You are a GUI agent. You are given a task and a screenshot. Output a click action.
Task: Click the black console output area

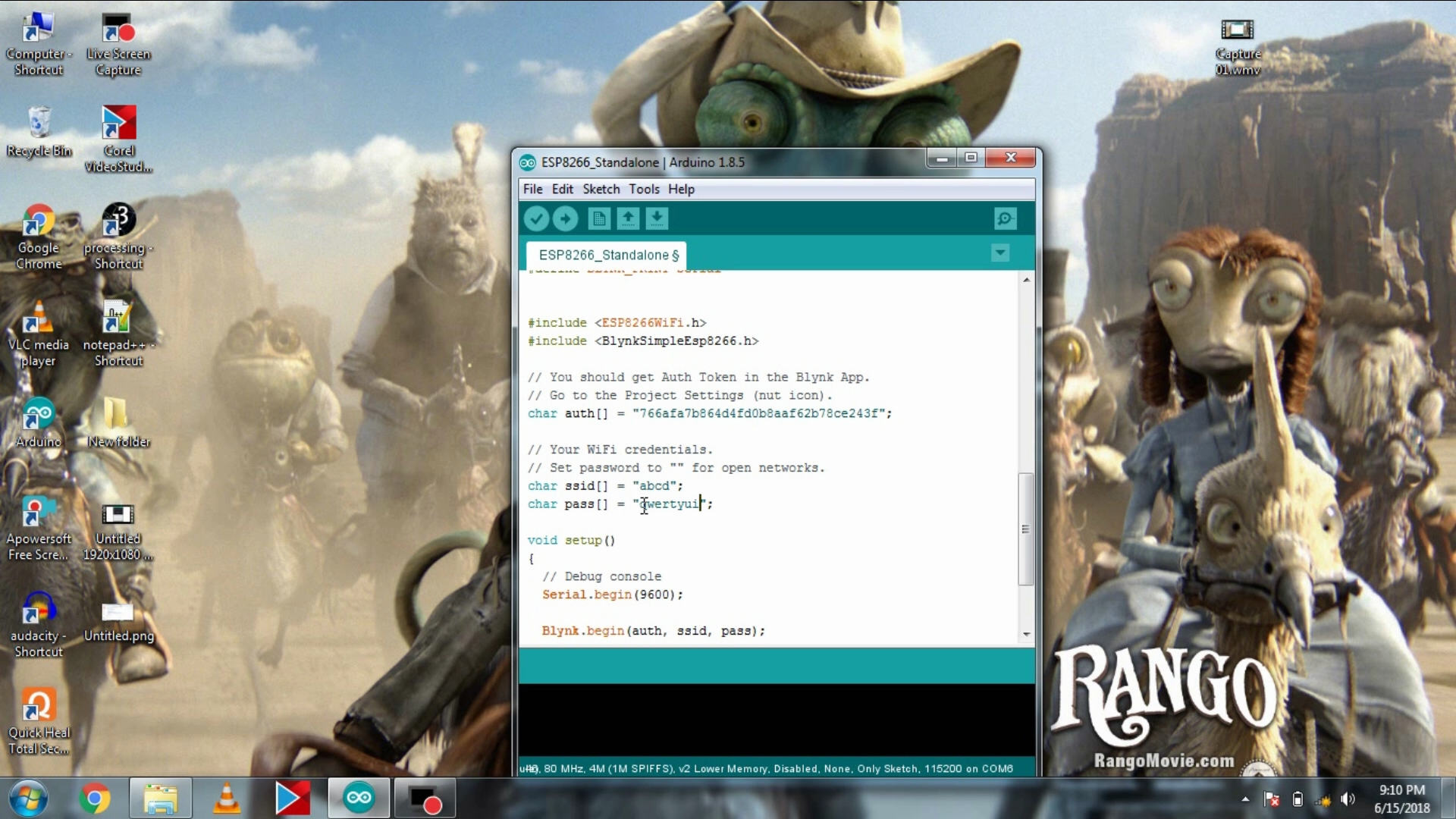(777, 720)
